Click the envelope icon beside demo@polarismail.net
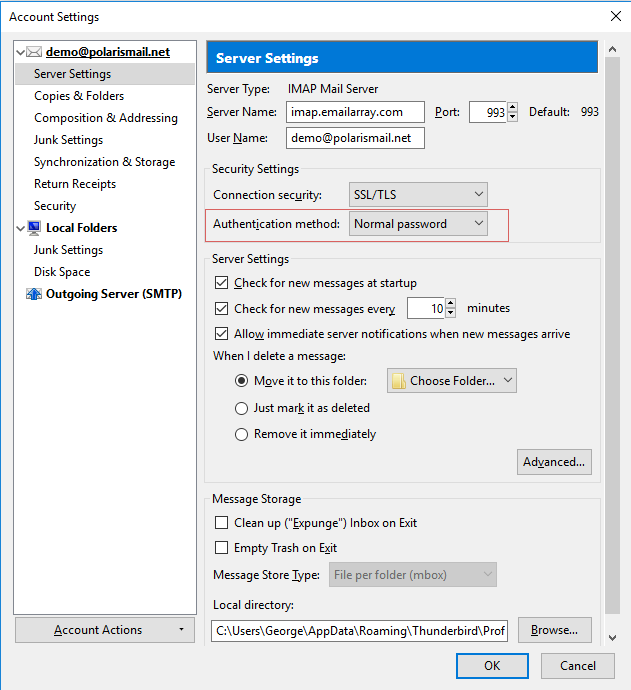 pos(34,52)
